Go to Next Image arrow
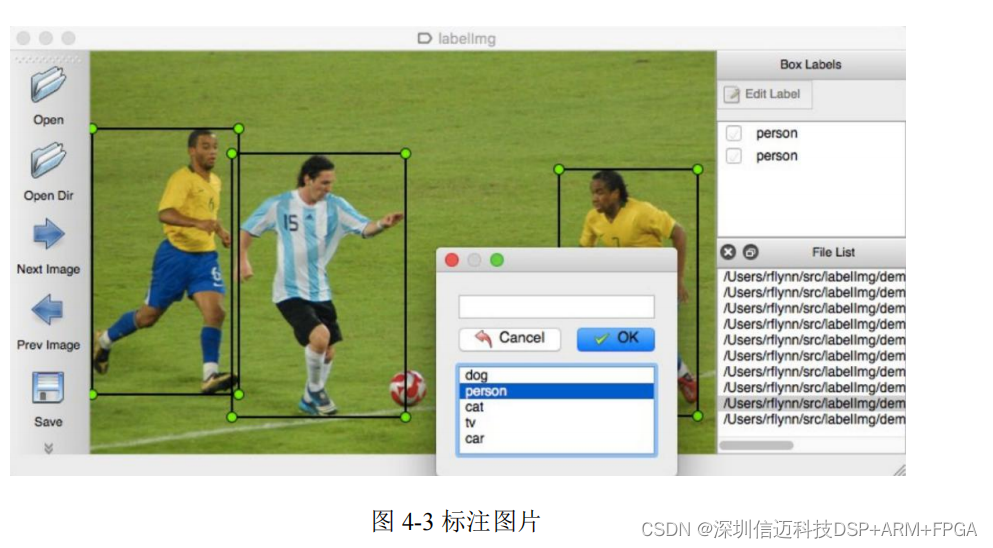The height and width of the screenshot is (548, 993). (x=48, y=234)
